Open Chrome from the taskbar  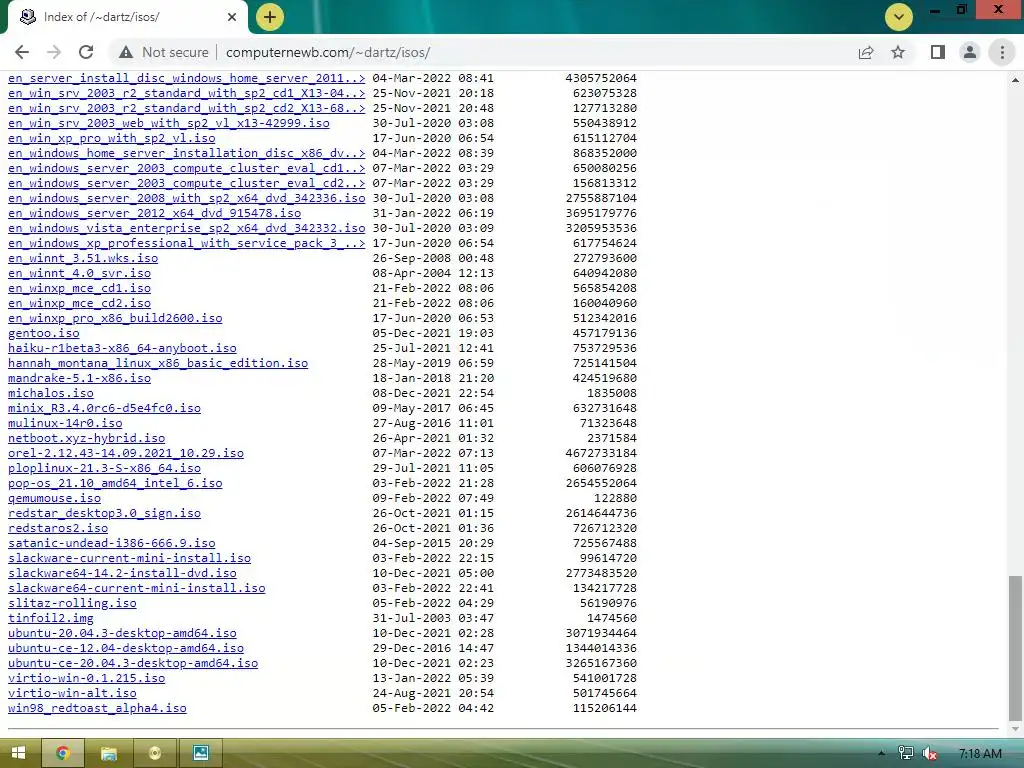63,753
